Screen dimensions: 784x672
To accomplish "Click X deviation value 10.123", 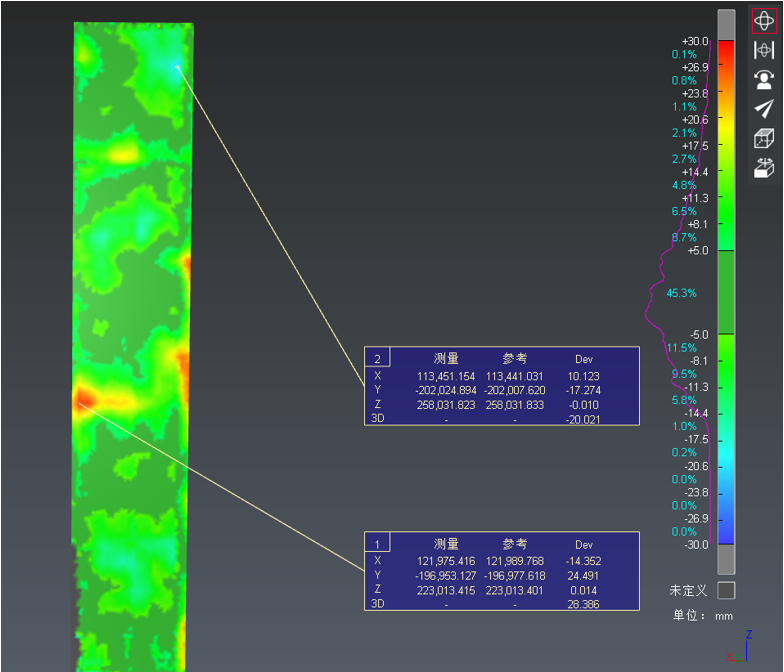I will 584,376.
